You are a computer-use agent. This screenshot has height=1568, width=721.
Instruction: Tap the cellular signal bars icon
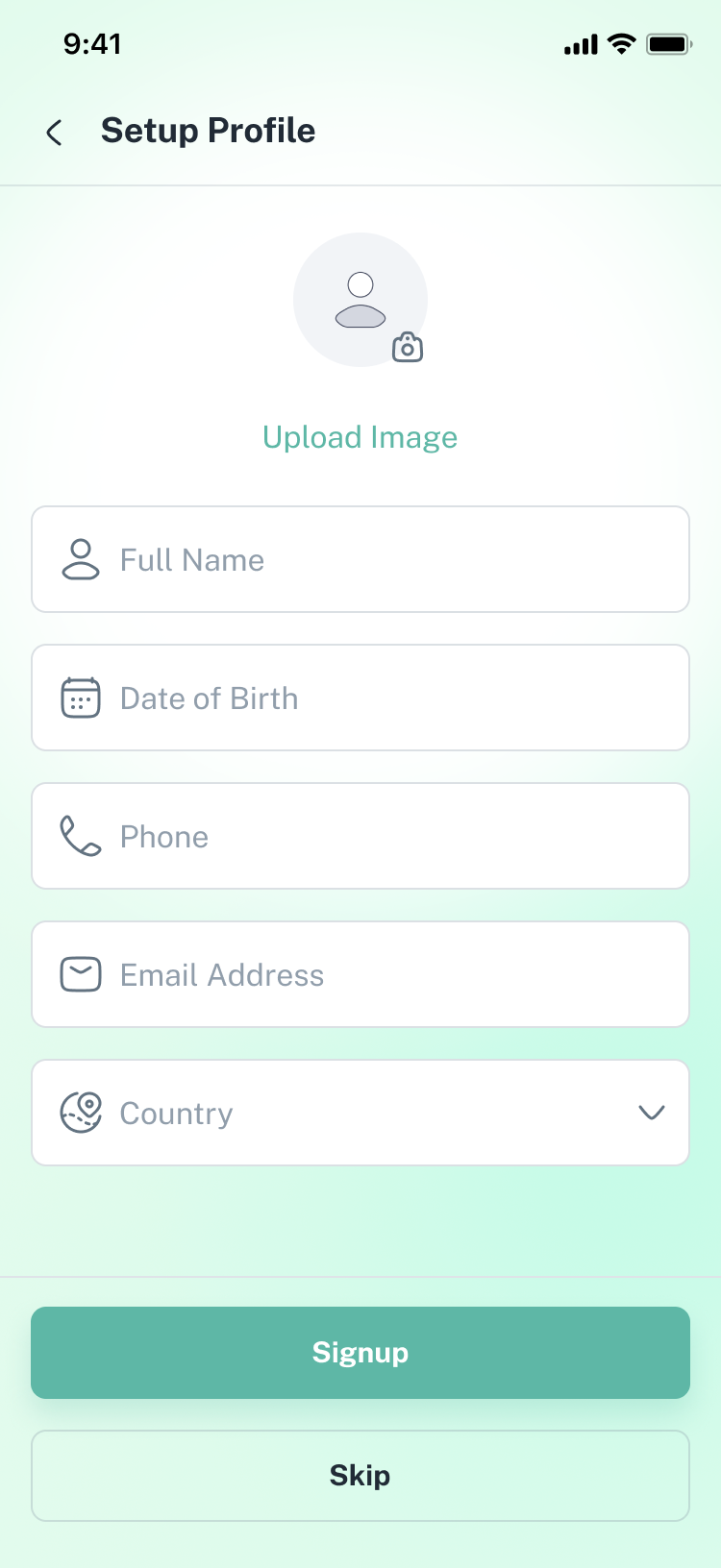[581, 45]
